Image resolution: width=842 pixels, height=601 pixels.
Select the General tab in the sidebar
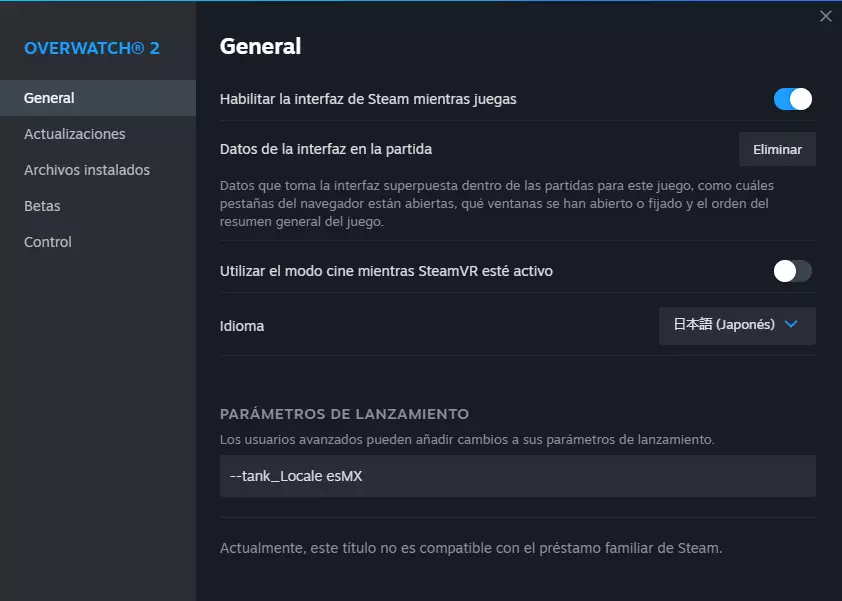pos(49,98)
